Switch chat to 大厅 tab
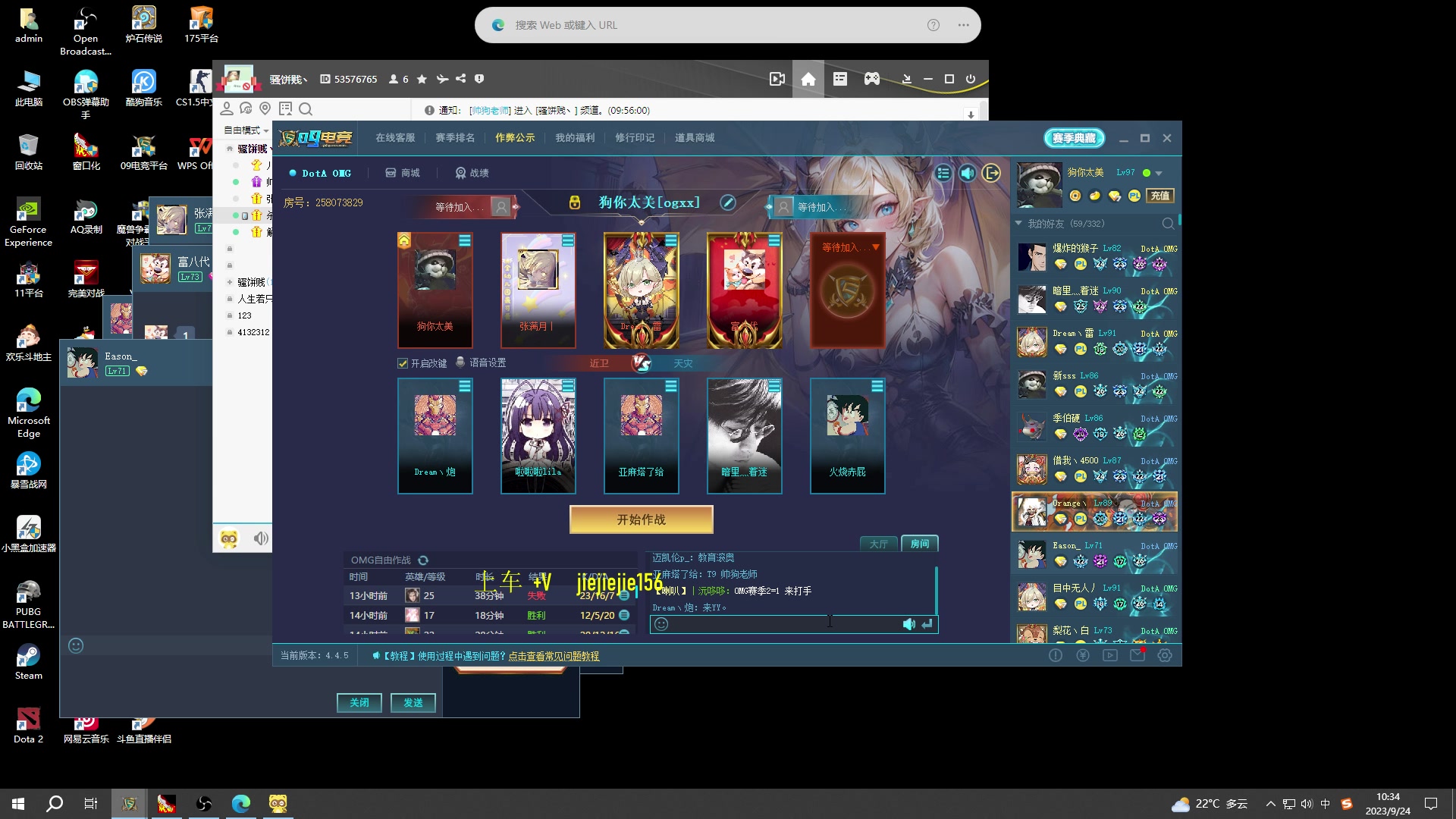The image size is (1456, 819). tap(879, 544)
